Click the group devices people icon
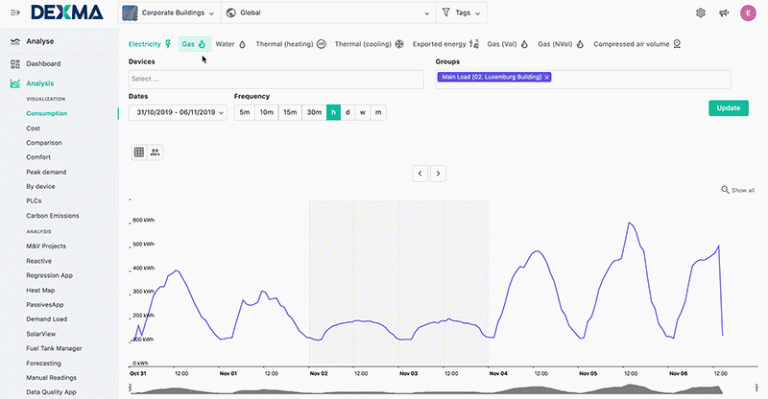Screen dimensions: 768x399 (155, 152)
